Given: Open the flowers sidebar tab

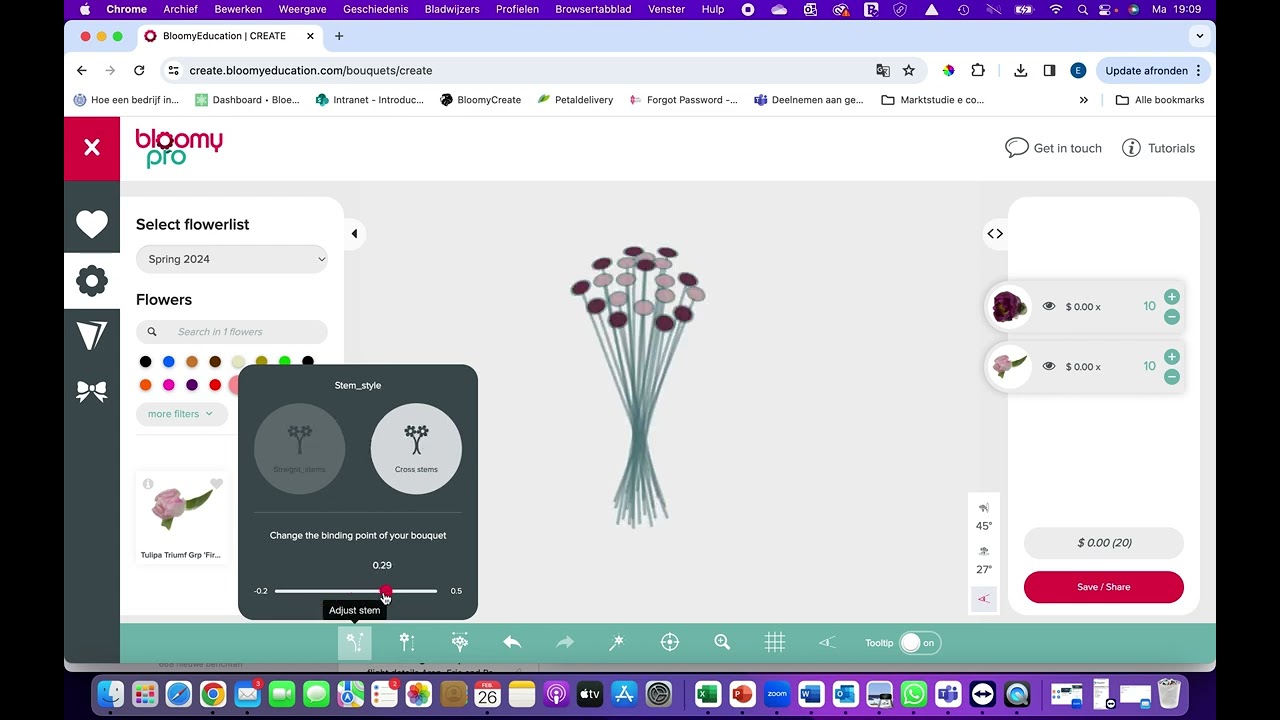Looking at the screenshot, I should [x=92, y=281].
